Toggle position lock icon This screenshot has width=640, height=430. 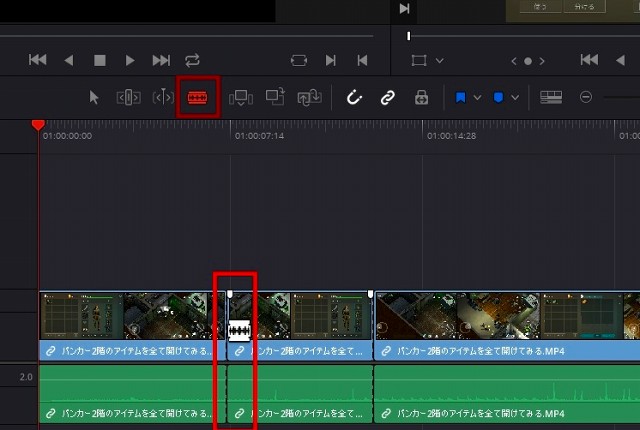click(x=421, y=97)
